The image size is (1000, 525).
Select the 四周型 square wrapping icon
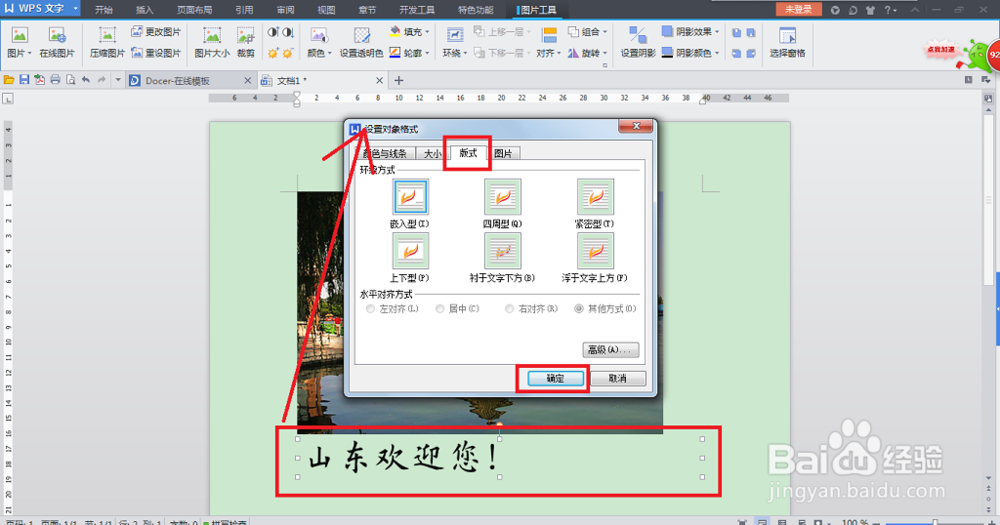click(503, 196)
